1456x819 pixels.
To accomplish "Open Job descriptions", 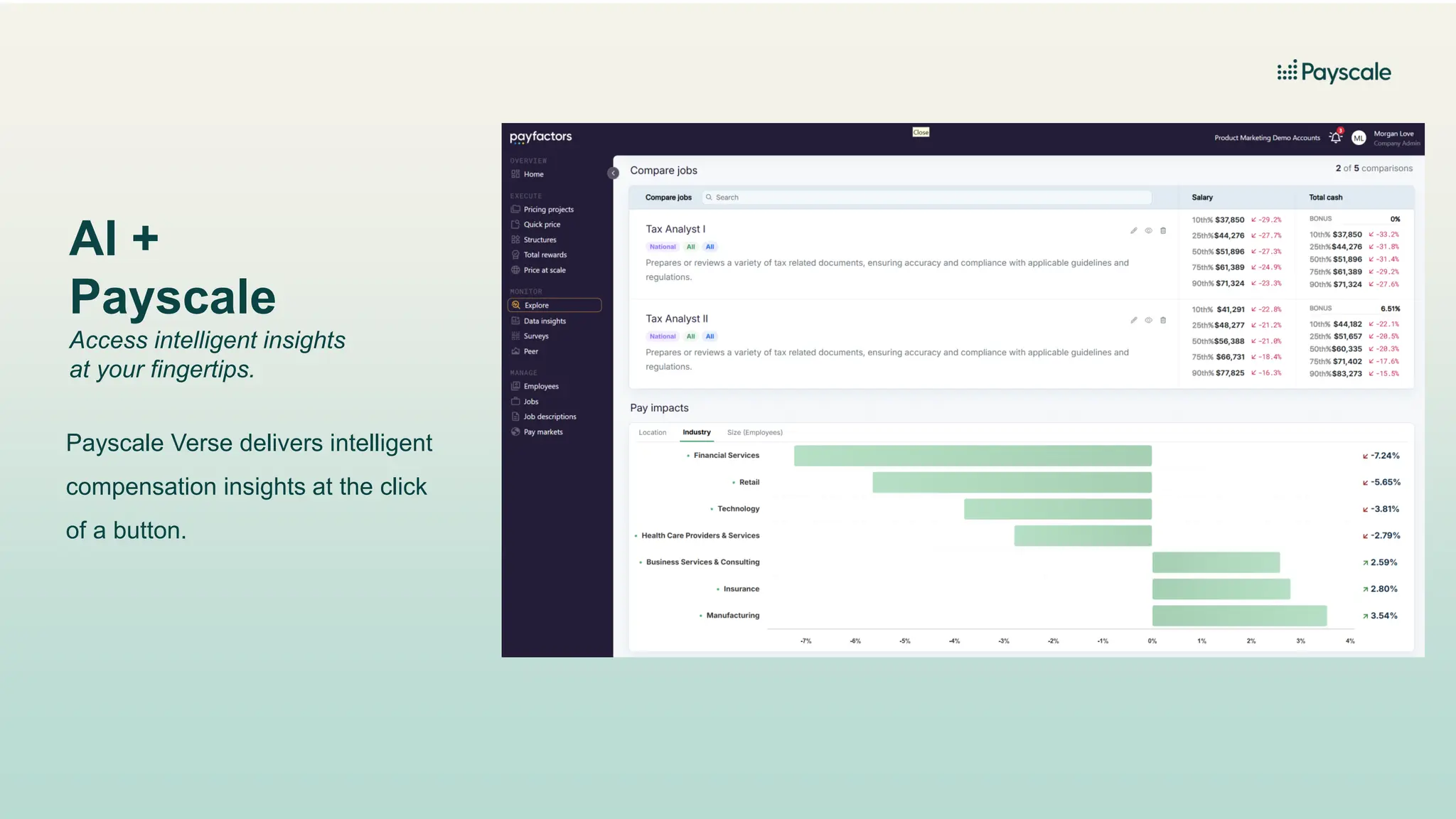I will point(544,417).
